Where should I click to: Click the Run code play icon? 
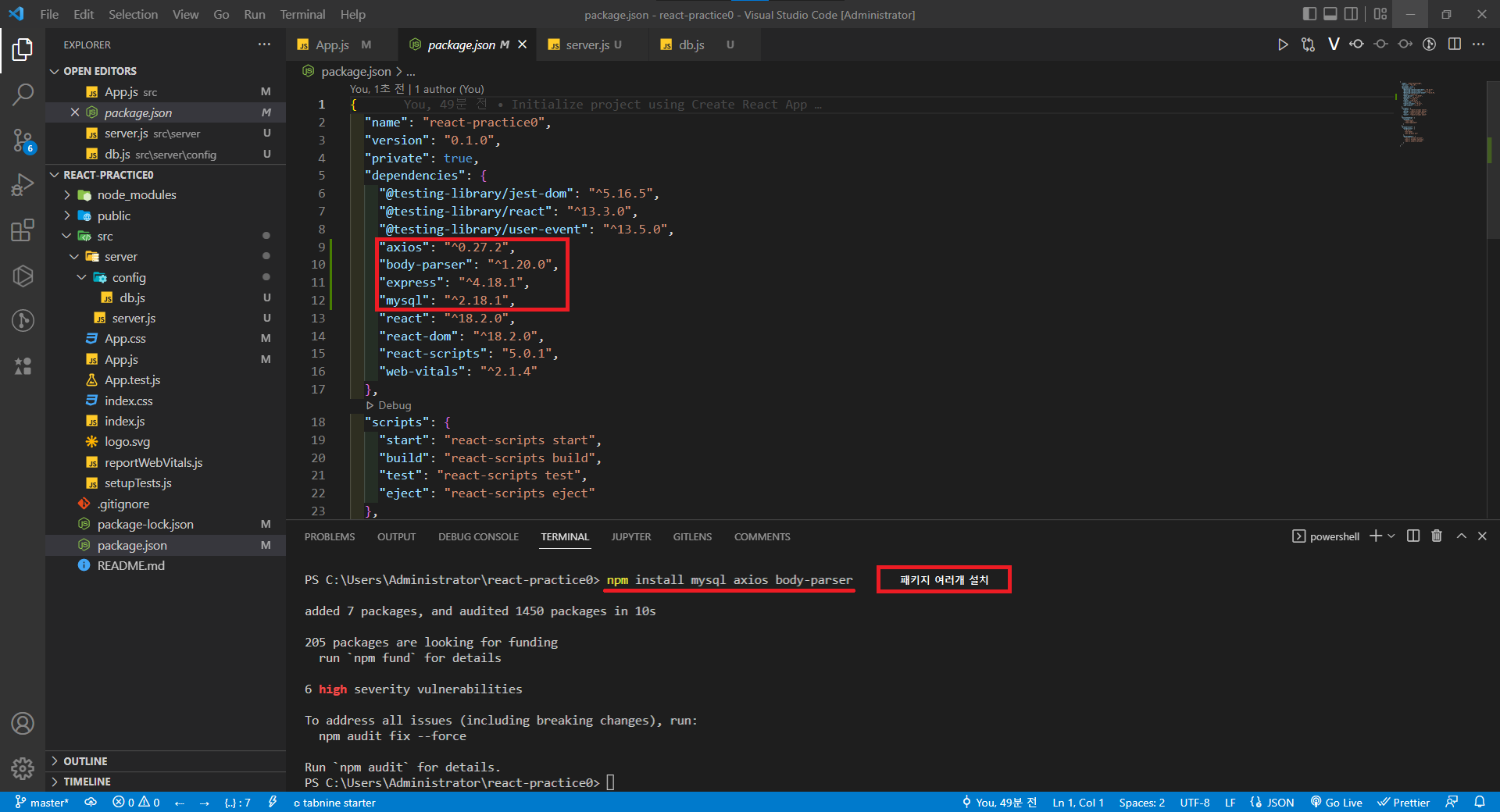point(1282,45)
